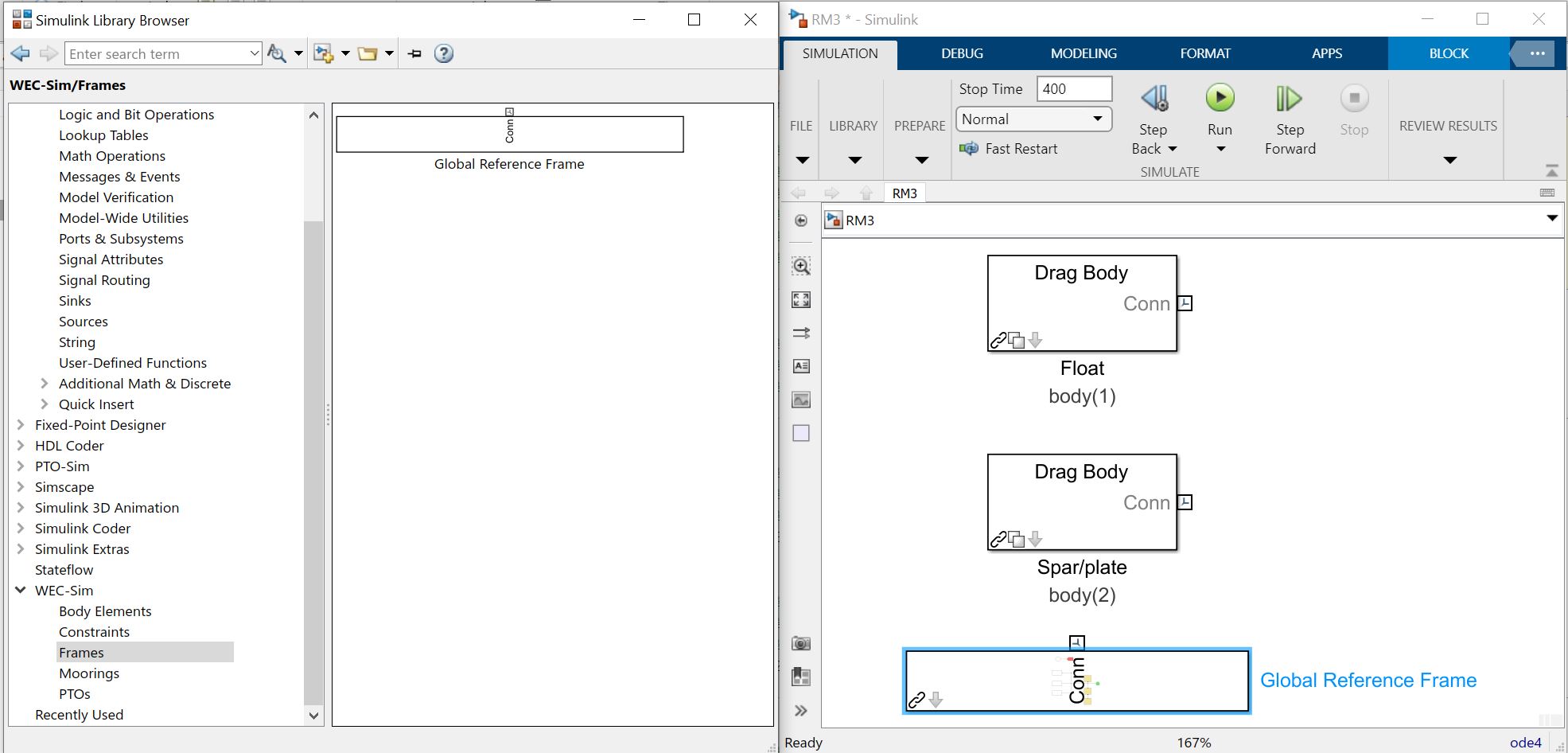Go back in Library Browser history
The height and width of the screenshot is (753, 1568).
point(21,53)
